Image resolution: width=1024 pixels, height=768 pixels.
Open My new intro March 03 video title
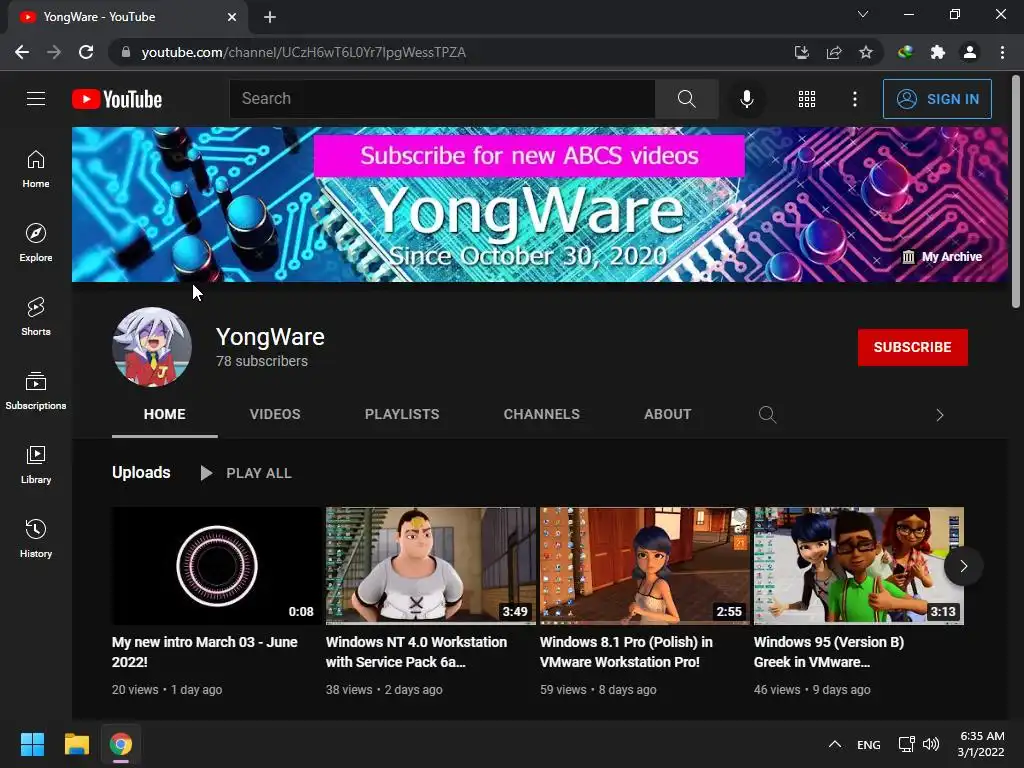pyautogui.click(x=204, y=652)
